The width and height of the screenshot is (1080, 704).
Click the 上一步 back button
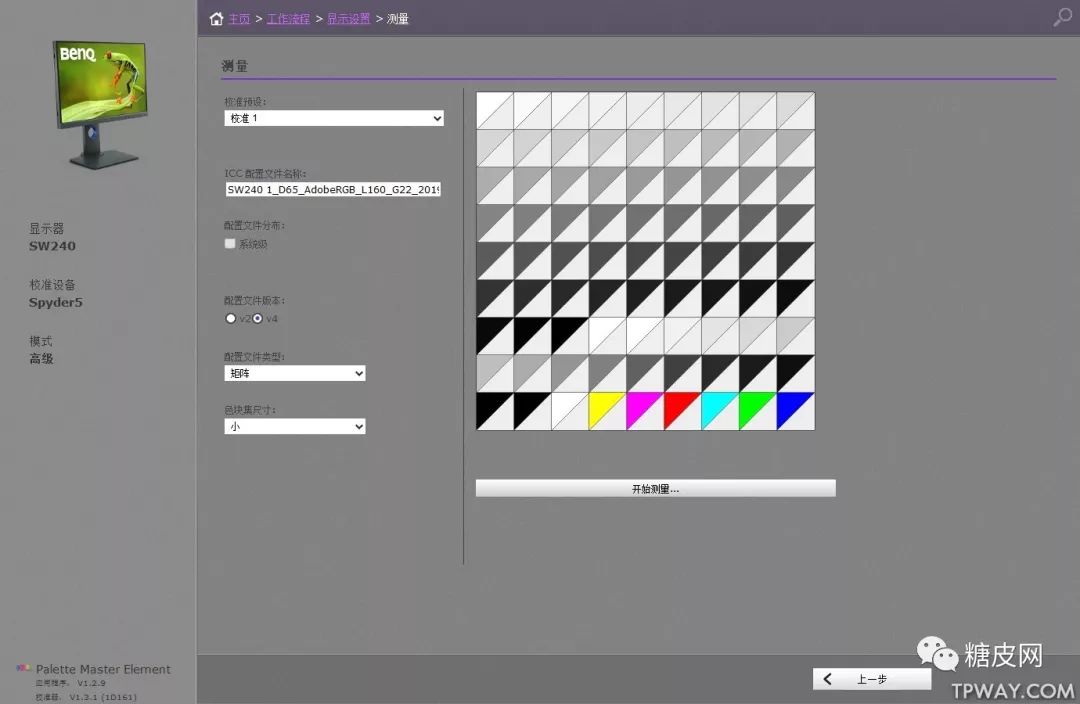[x=872, y=679]
